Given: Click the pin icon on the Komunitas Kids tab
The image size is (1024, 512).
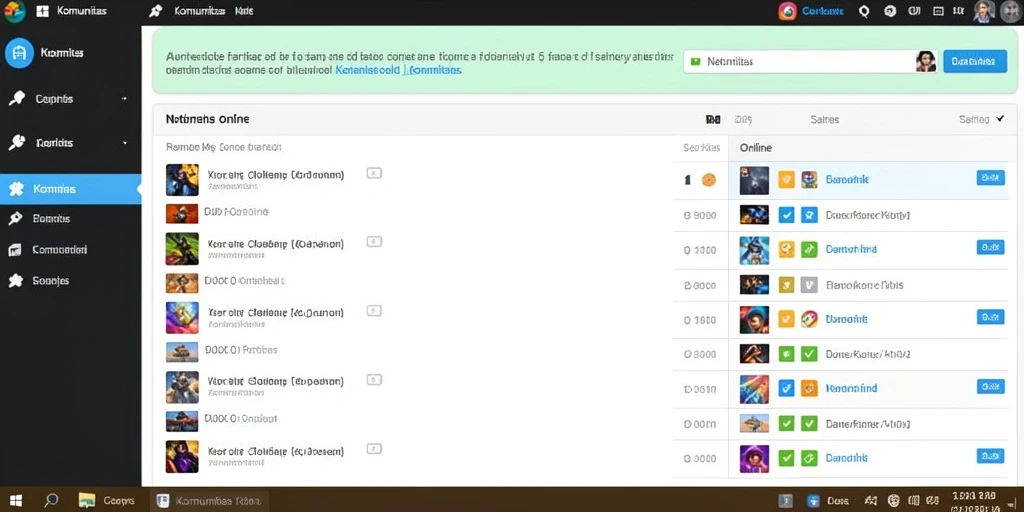Looking at the screenshot, I should click(x=155, y=11).
